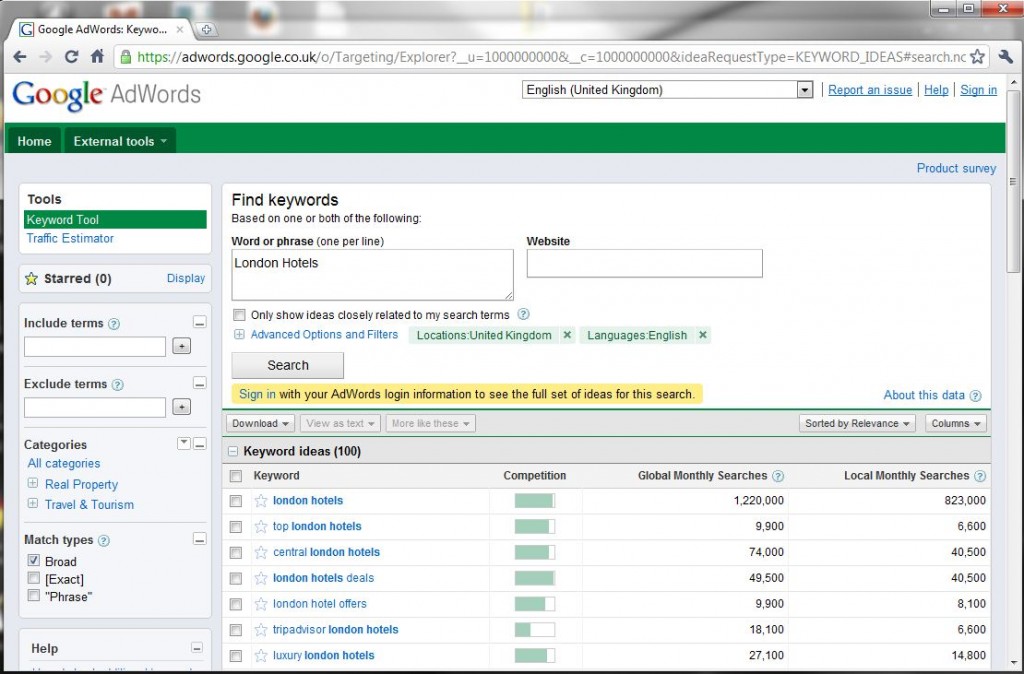Star the 'top london hotels' keyword

(x=261, y=526)
